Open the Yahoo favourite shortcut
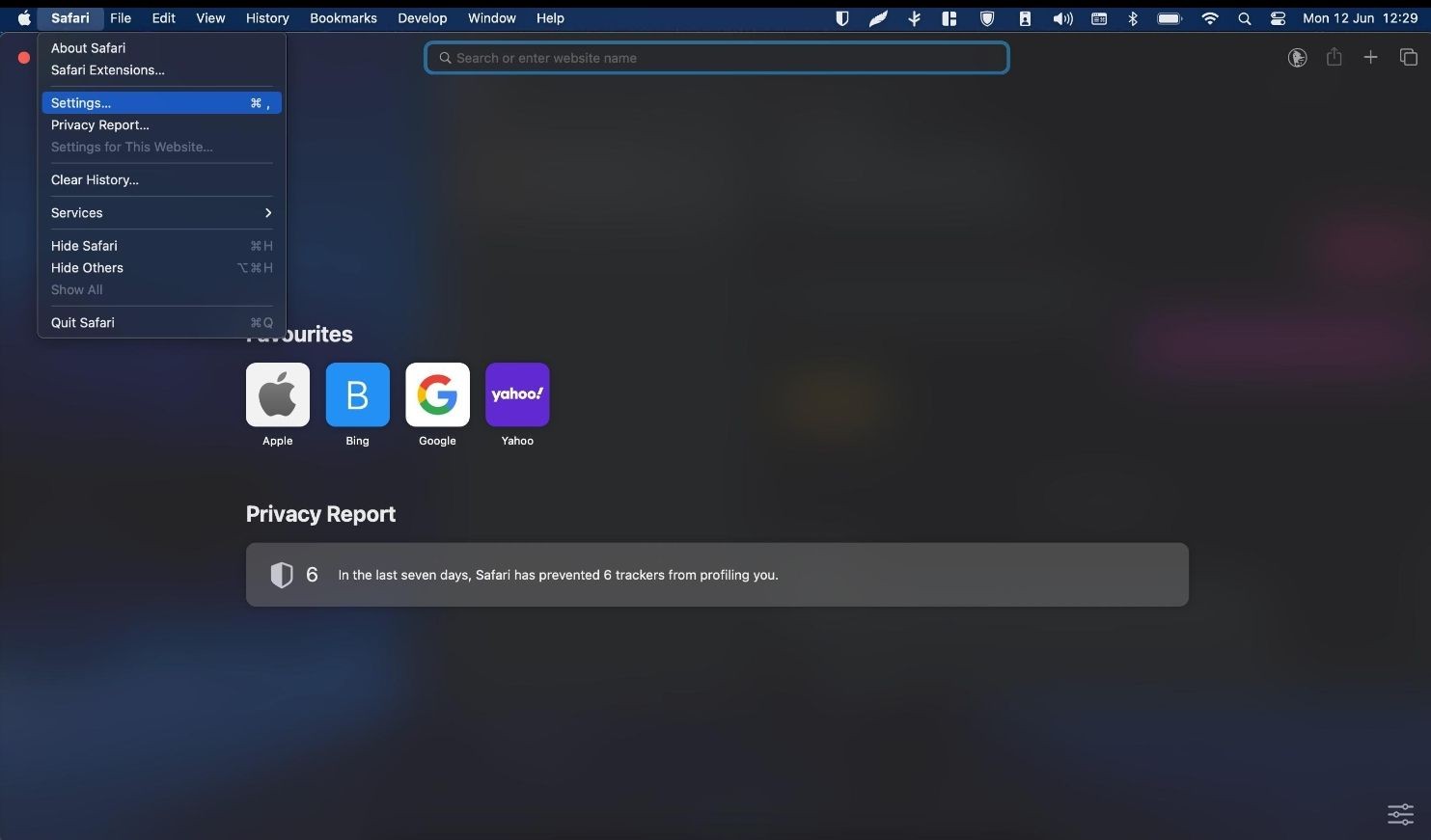This screenshot has width=1431, height=840. (517, 394)
